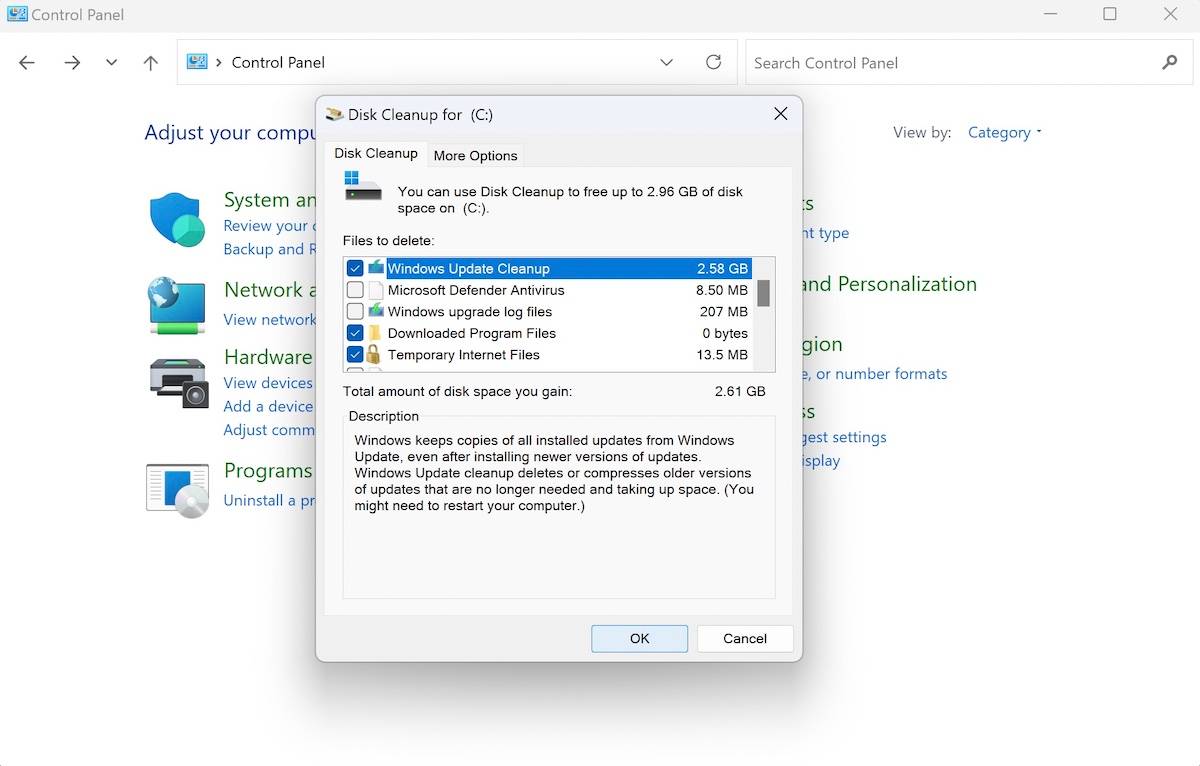
Task: Click the Network and Internet globe icon
Action: pos(177,305)
